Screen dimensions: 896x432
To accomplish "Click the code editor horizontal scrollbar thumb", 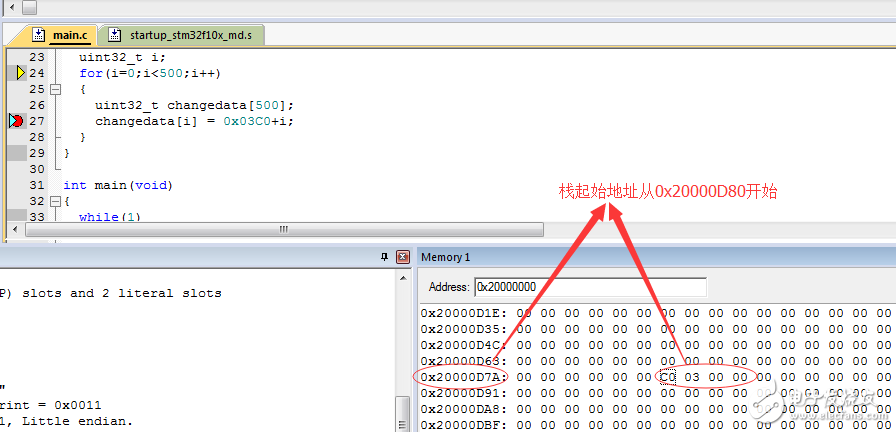I will (x=284, y=230).
